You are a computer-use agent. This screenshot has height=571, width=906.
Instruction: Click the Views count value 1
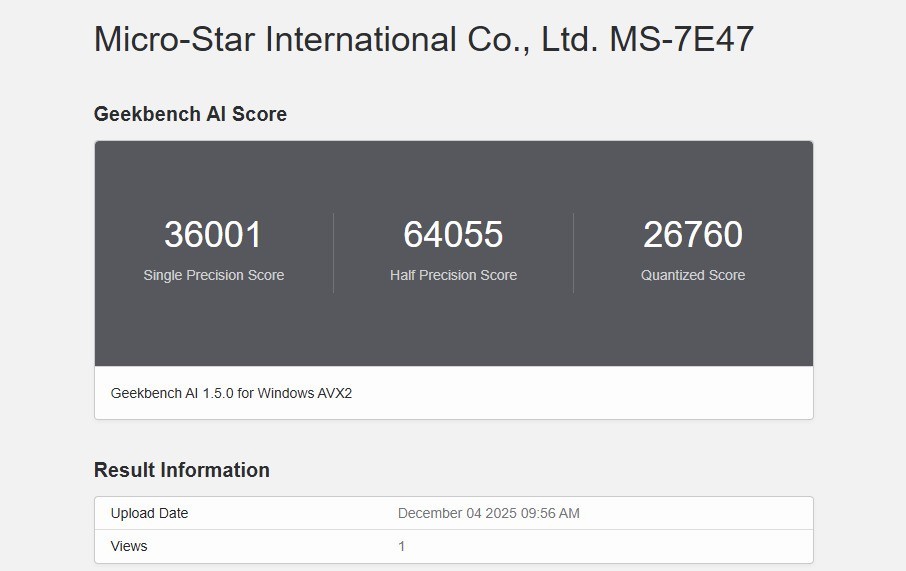[x=402, y=546]
